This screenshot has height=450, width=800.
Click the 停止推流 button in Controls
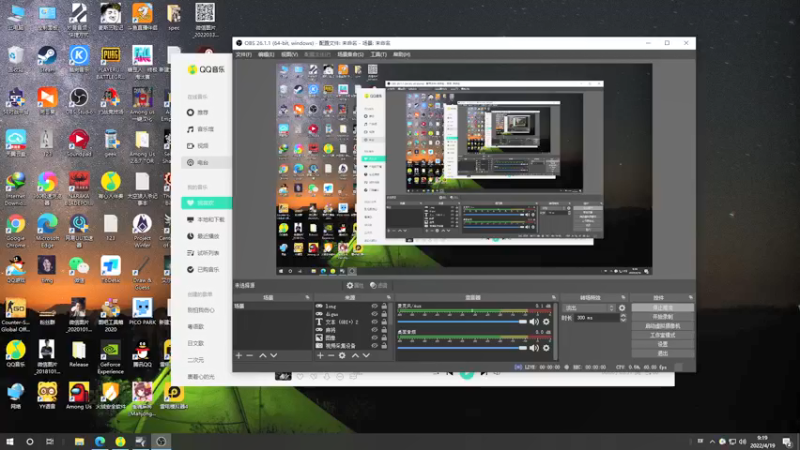pos(663,308)
